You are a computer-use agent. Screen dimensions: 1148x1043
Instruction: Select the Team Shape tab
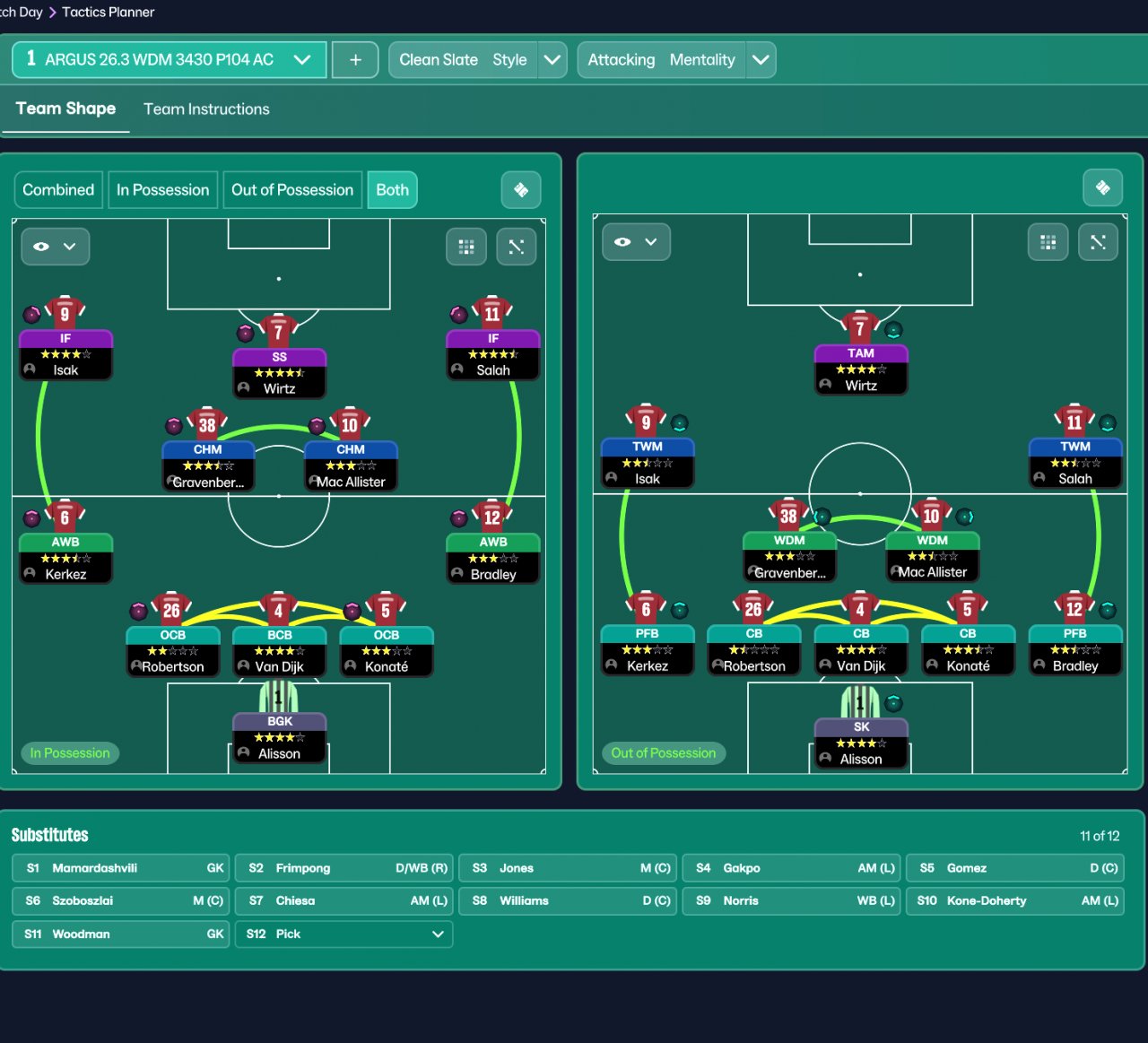click(65, 109)
